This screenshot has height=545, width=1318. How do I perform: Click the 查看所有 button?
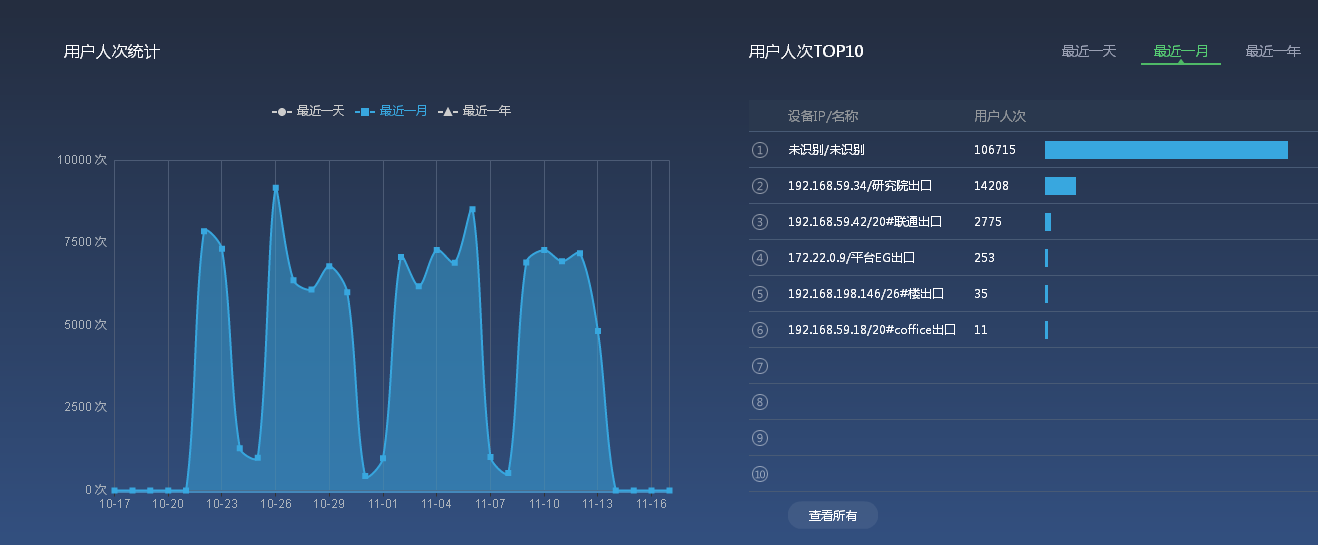click(832, 516)
